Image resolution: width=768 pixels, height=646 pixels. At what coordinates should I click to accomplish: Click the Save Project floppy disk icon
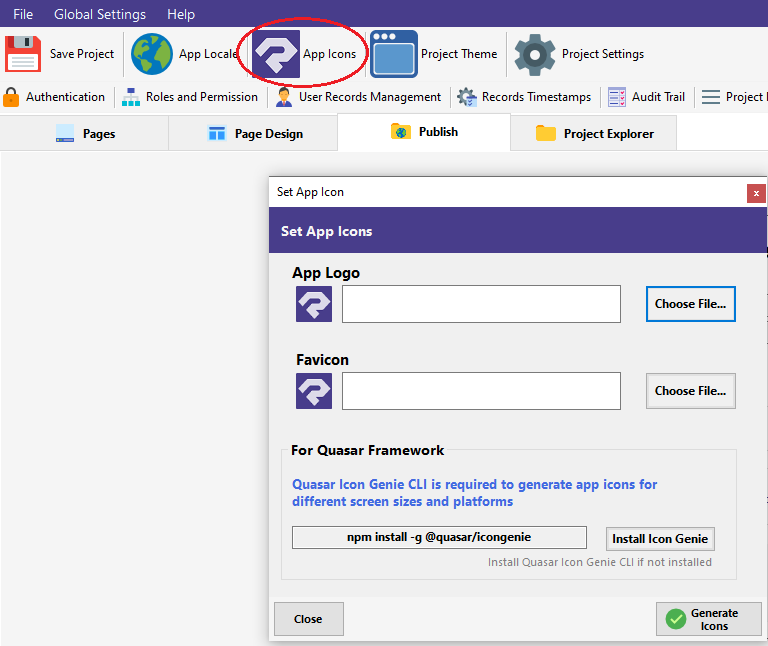click(23, 54)
